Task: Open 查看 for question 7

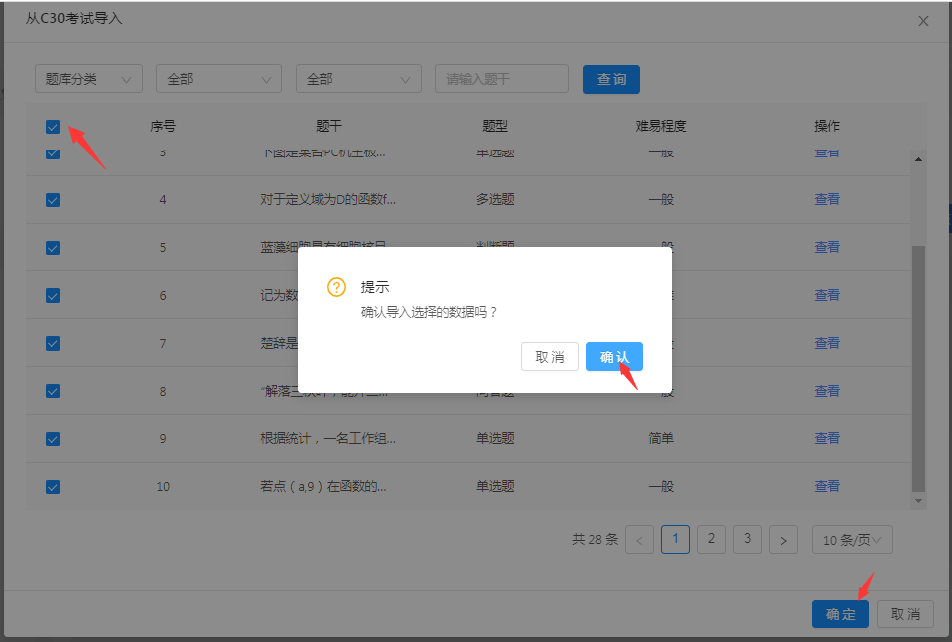Action: click(x=827, y=342)
